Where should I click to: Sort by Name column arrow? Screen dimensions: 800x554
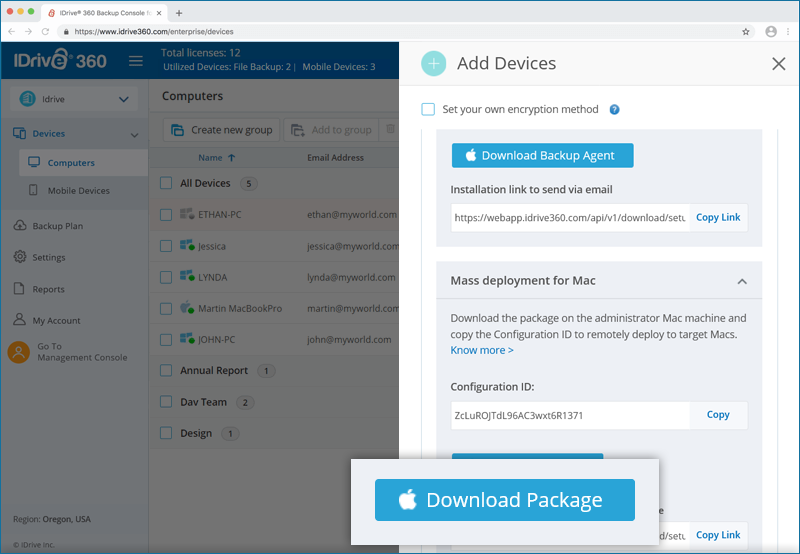coord(232,158)
